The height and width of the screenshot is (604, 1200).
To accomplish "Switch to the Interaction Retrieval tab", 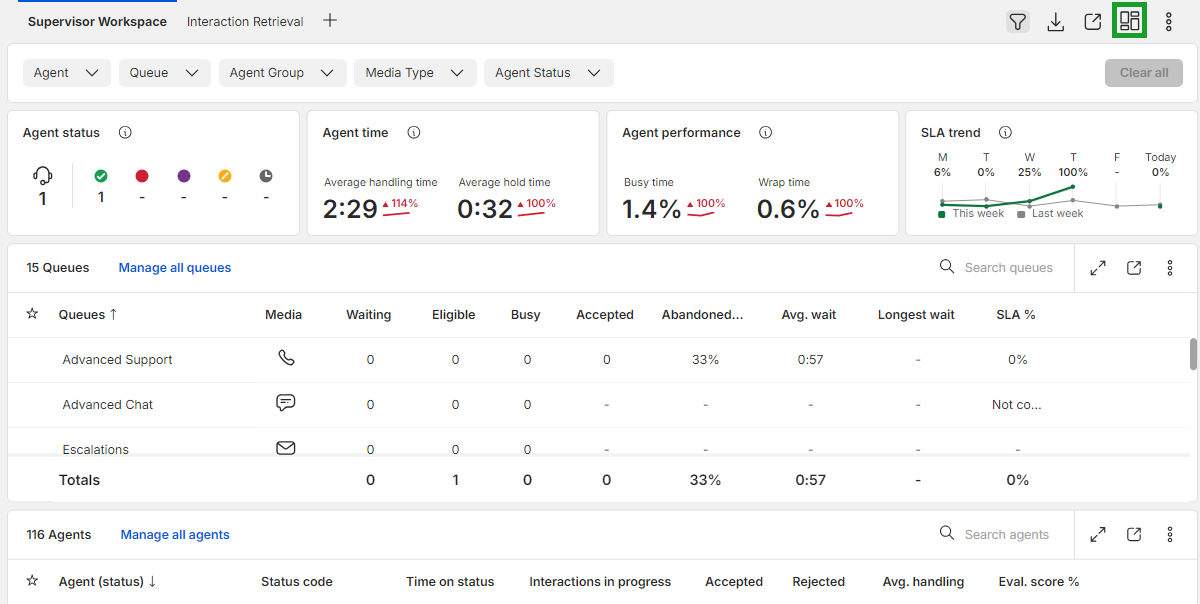I will pos(245,21).
